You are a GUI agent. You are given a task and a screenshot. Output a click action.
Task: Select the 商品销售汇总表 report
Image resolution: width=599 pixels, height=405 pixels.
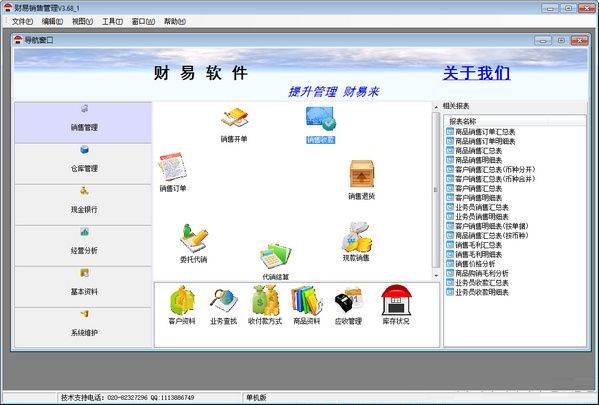[x=474, y=151]
